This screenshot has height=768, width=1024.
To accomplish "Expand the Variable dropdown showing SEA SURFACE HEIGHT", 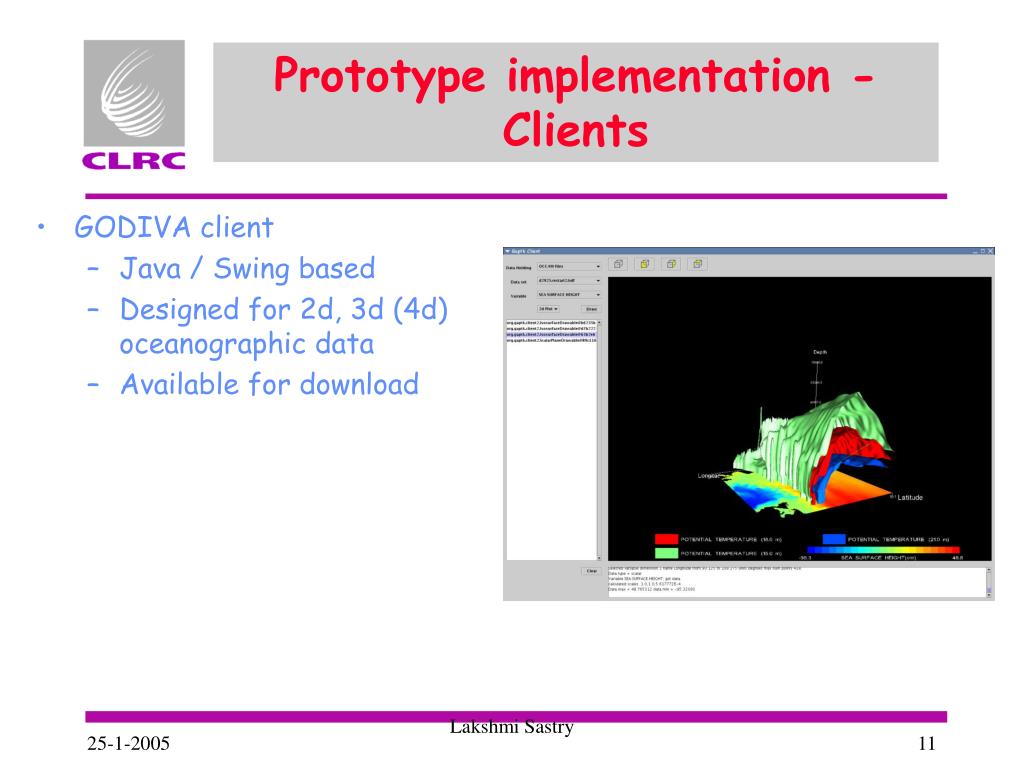I will (569, 295).
